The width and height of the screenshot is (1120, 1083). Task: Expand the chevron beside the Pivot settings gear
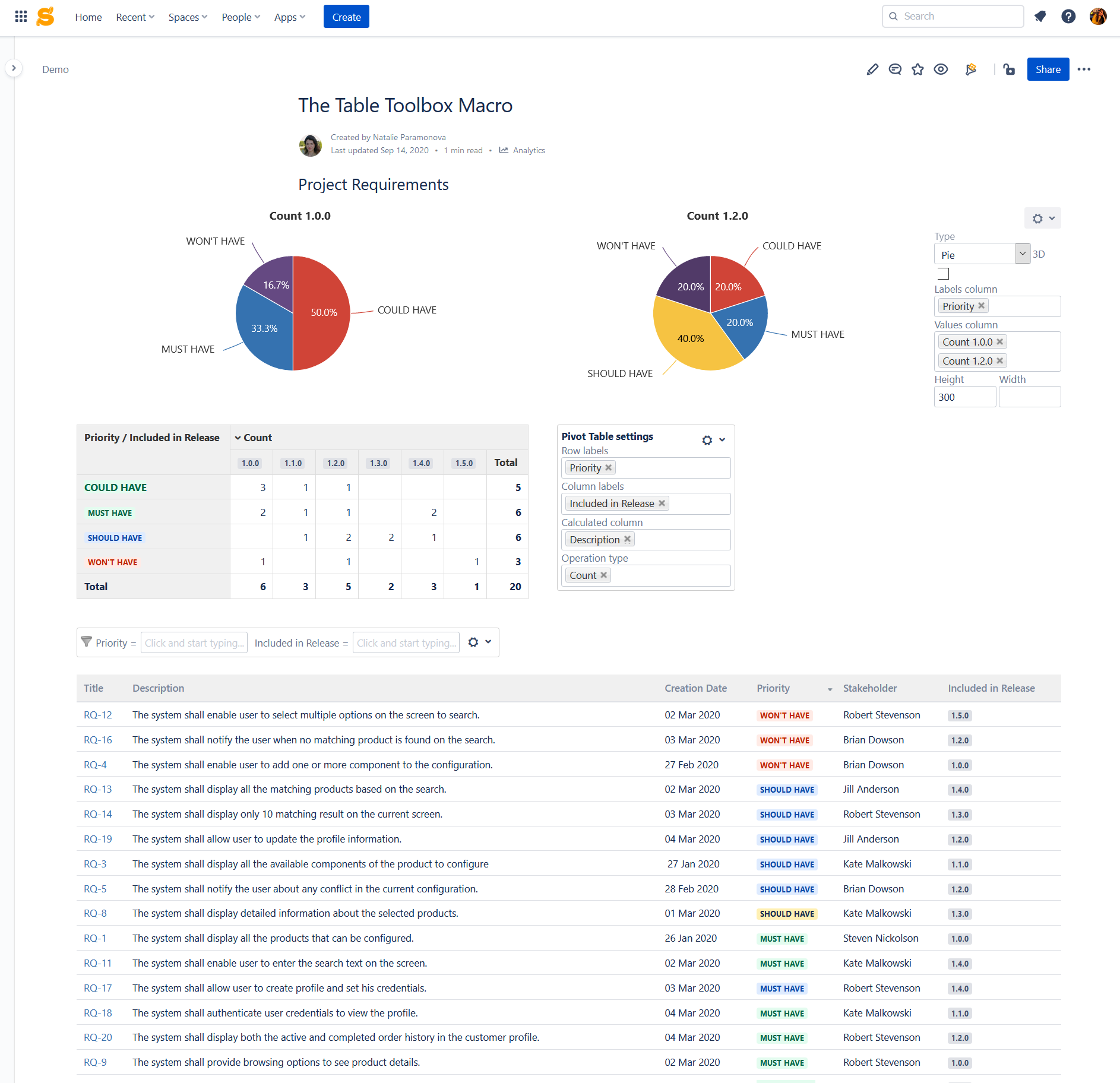pos(722,440)
